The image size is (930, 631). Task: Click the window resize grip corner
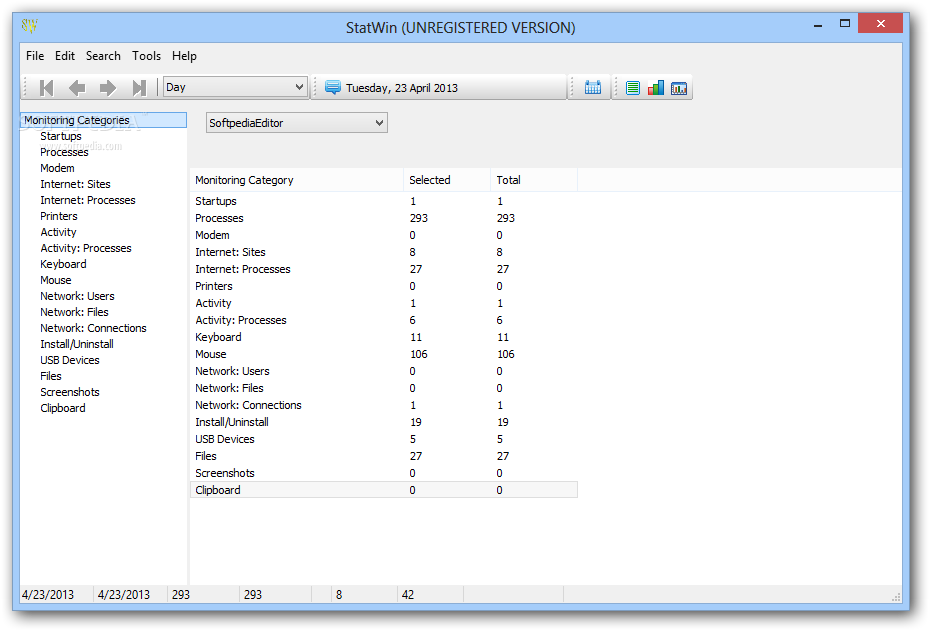[896, 597]
